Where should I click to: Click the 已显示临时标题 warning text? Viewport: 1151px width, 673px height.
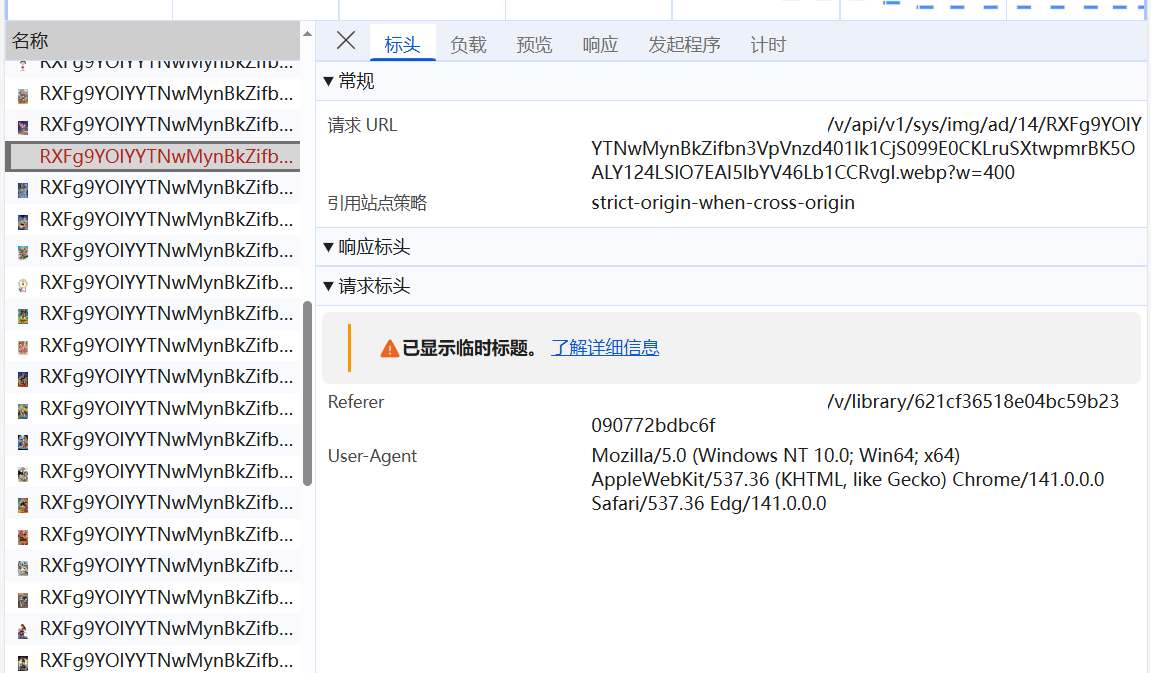pyautogui.click(x=470, y=348)
